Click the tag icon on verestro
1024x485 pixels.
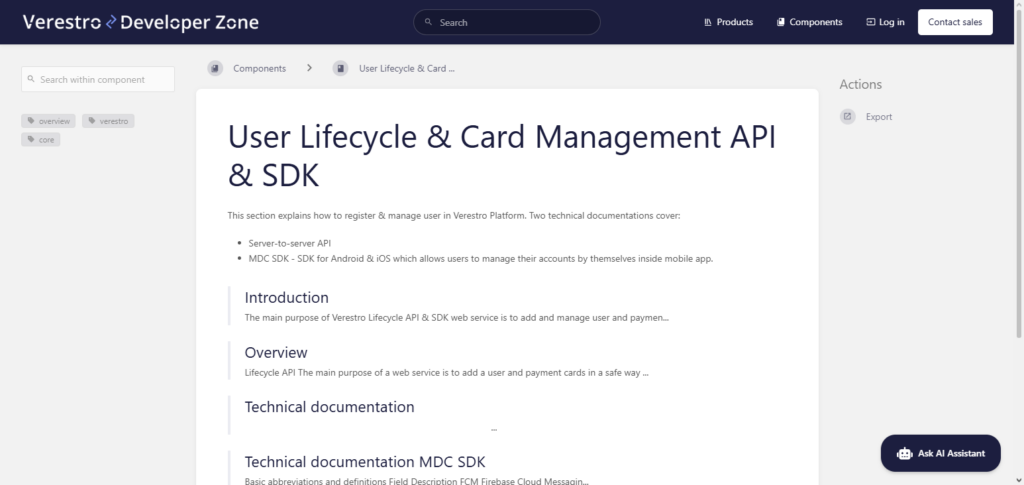(x=91, y=121)
